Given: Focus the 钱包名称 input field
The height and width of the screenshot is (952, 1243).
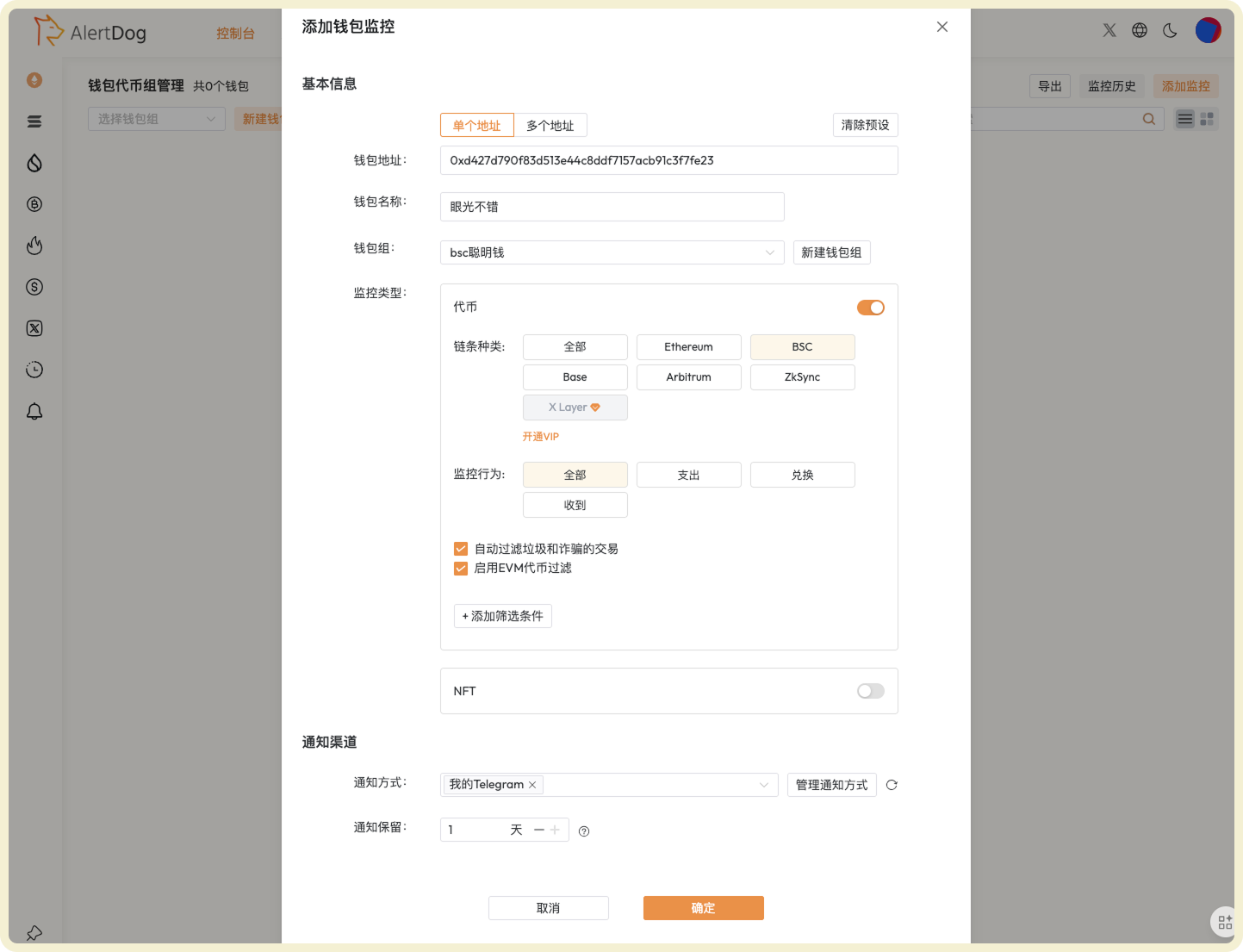Looking at the screenshot, I should pos(612,207).
